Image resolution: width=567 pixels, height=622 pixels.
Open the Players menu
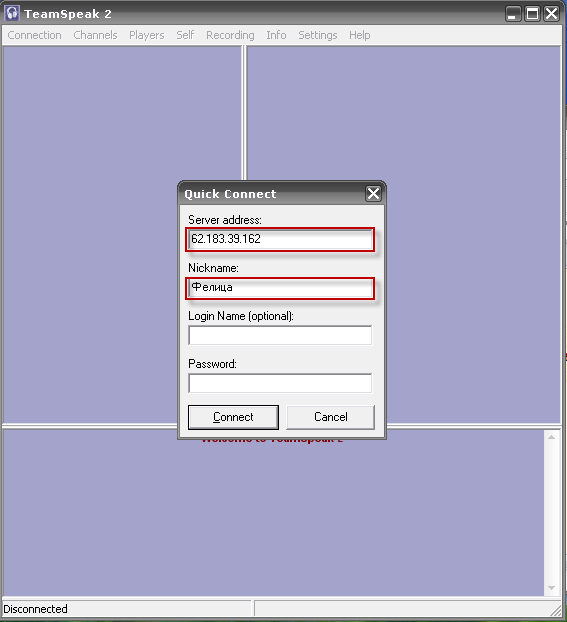pyautogui.click(x=146, y=35)
